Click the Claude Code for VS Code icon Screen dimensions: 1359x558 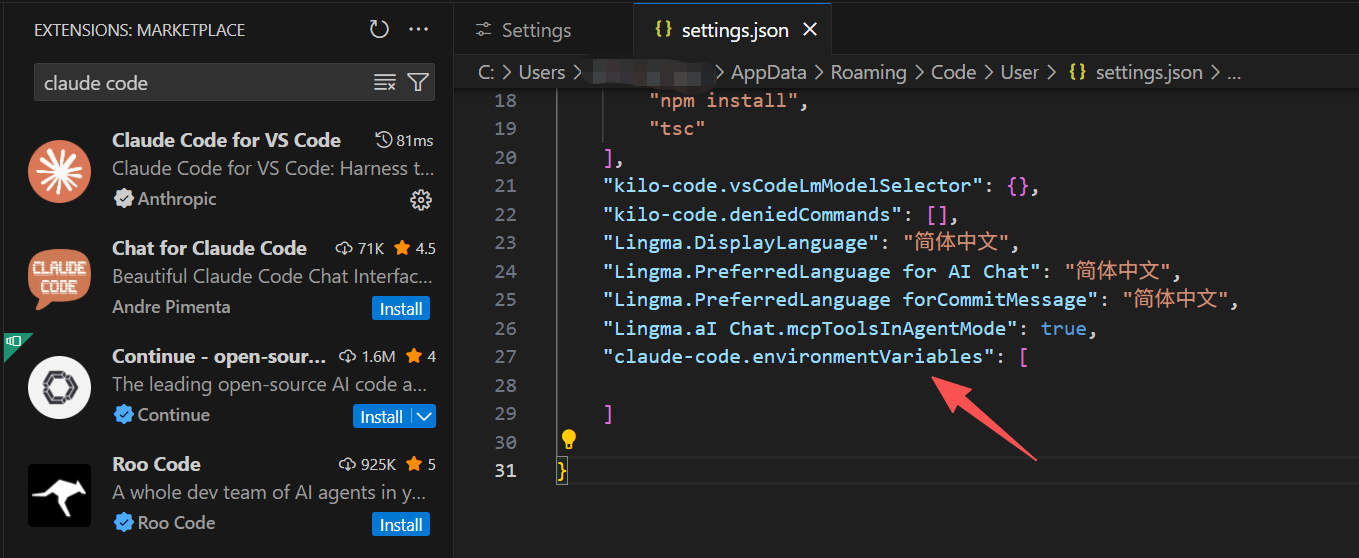[x=59, y=171]
